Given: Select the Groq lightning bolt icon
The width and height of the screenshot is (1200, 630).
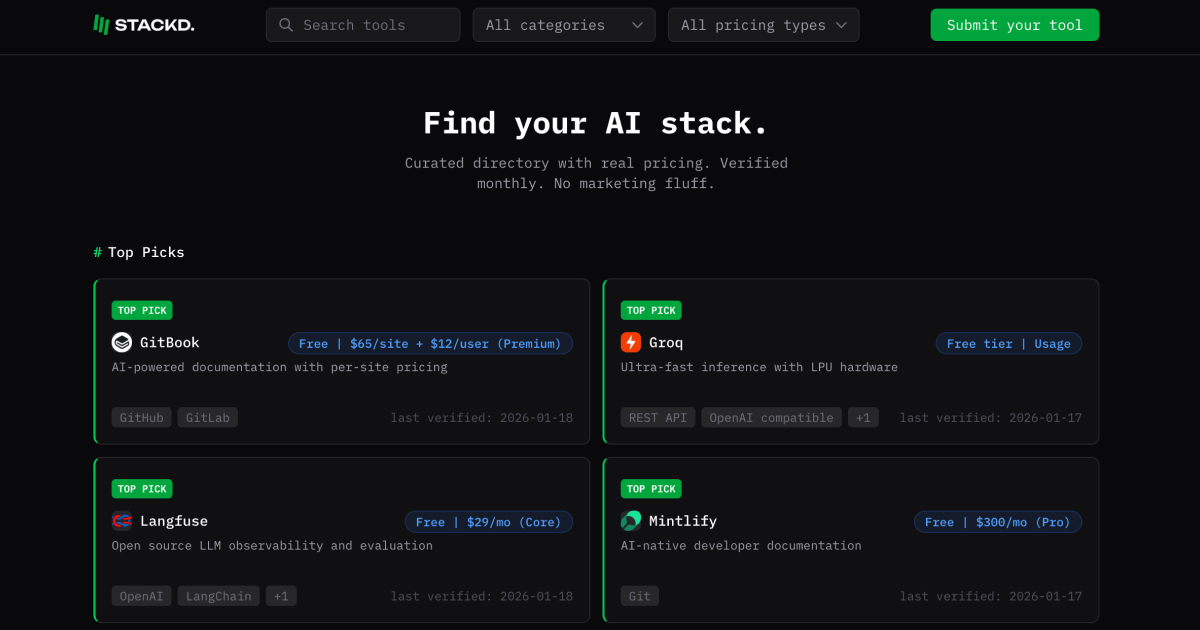Looking at the screenshot, I should pos(630,342).
